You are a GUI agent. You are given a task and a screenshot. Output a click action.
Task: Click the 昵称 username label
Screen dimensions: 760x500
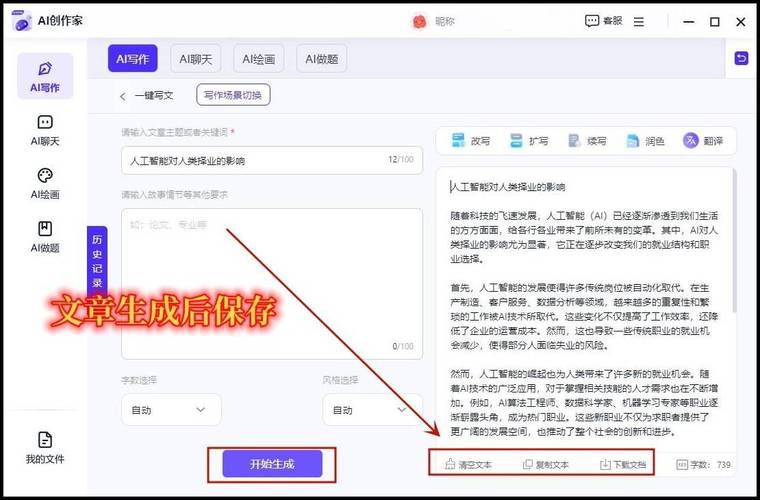(x=445, y=21)
